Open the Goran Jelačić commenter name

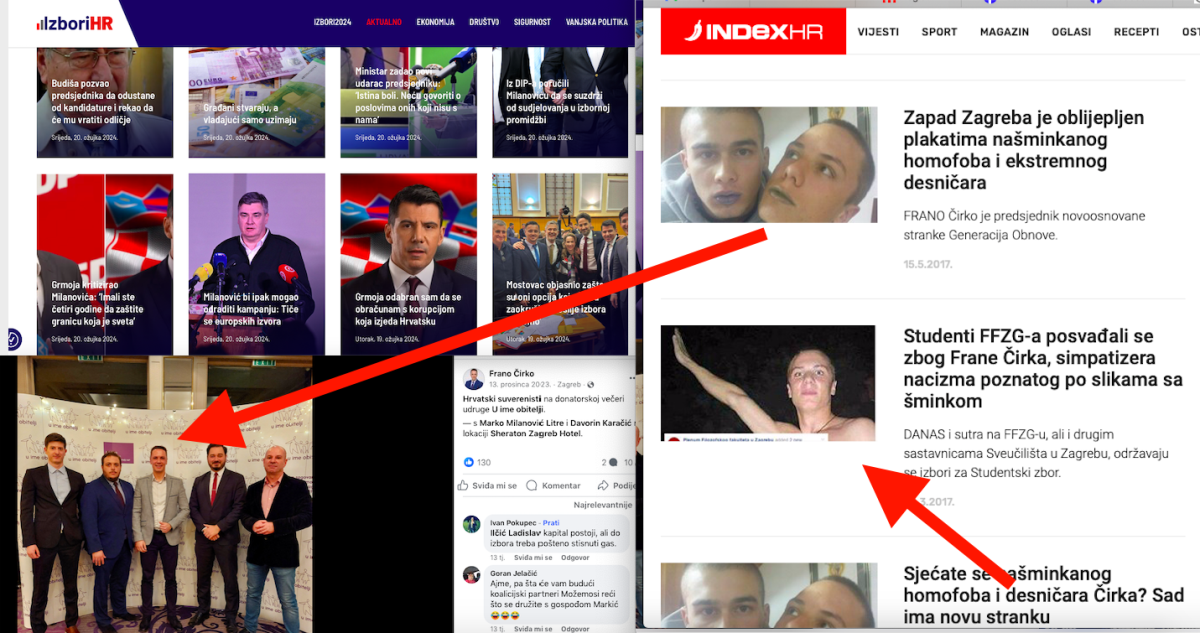click(x=512, y=573)
